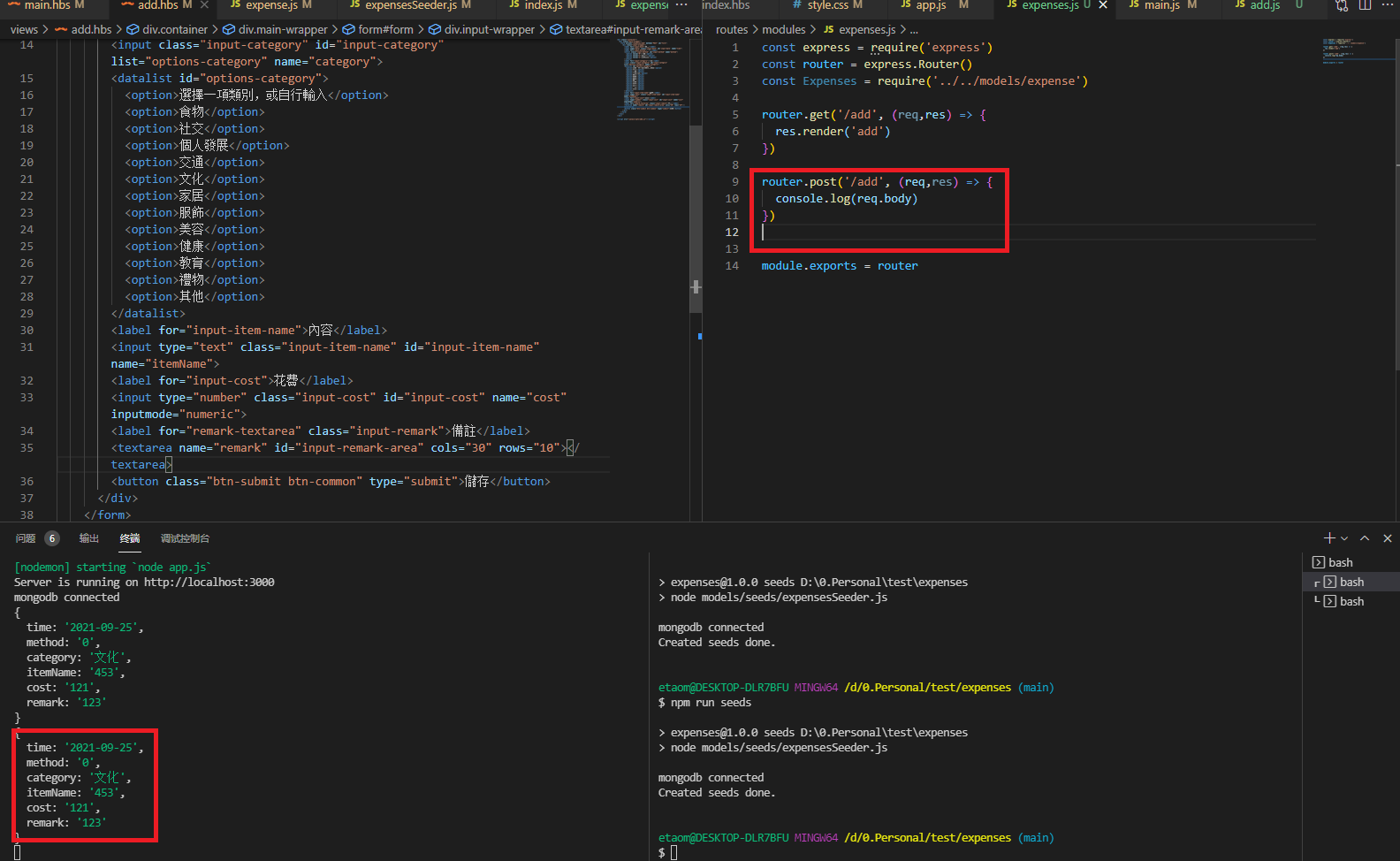Open compare changes icon in right editor

[x=1342, y=5]
